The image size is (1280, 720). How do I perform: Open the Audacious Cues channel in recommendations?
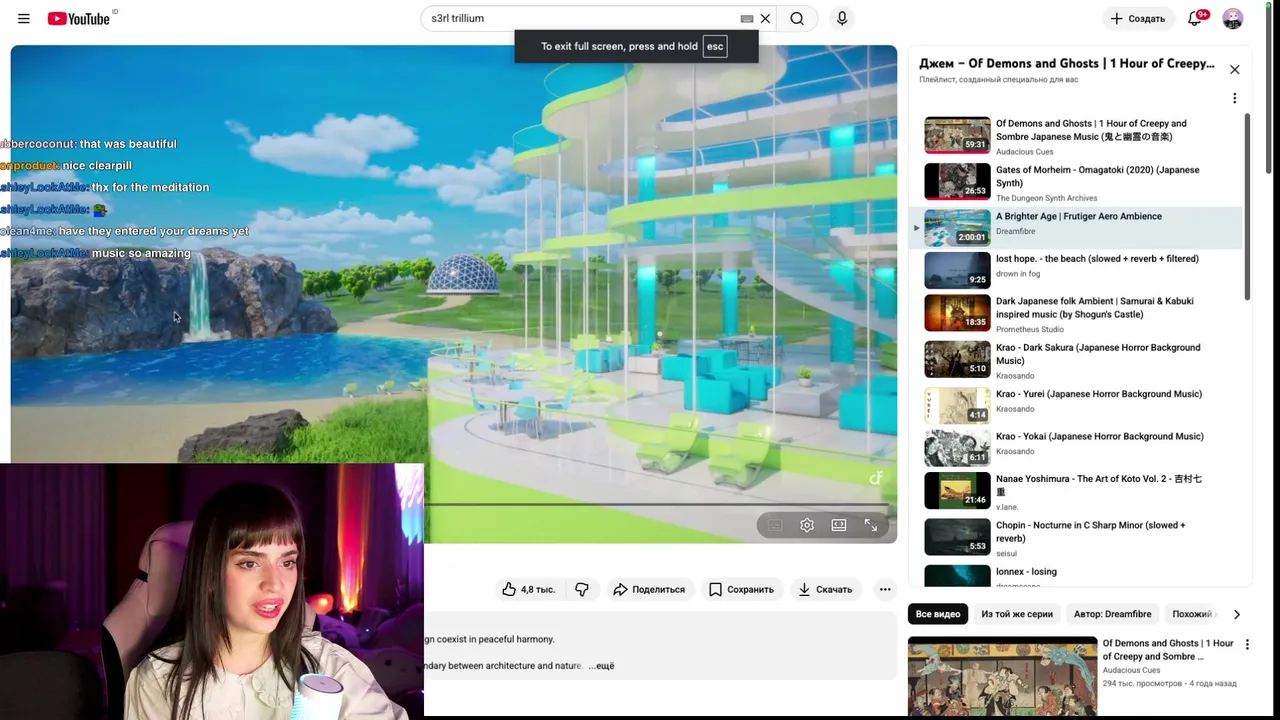(x=1131, y=670)
